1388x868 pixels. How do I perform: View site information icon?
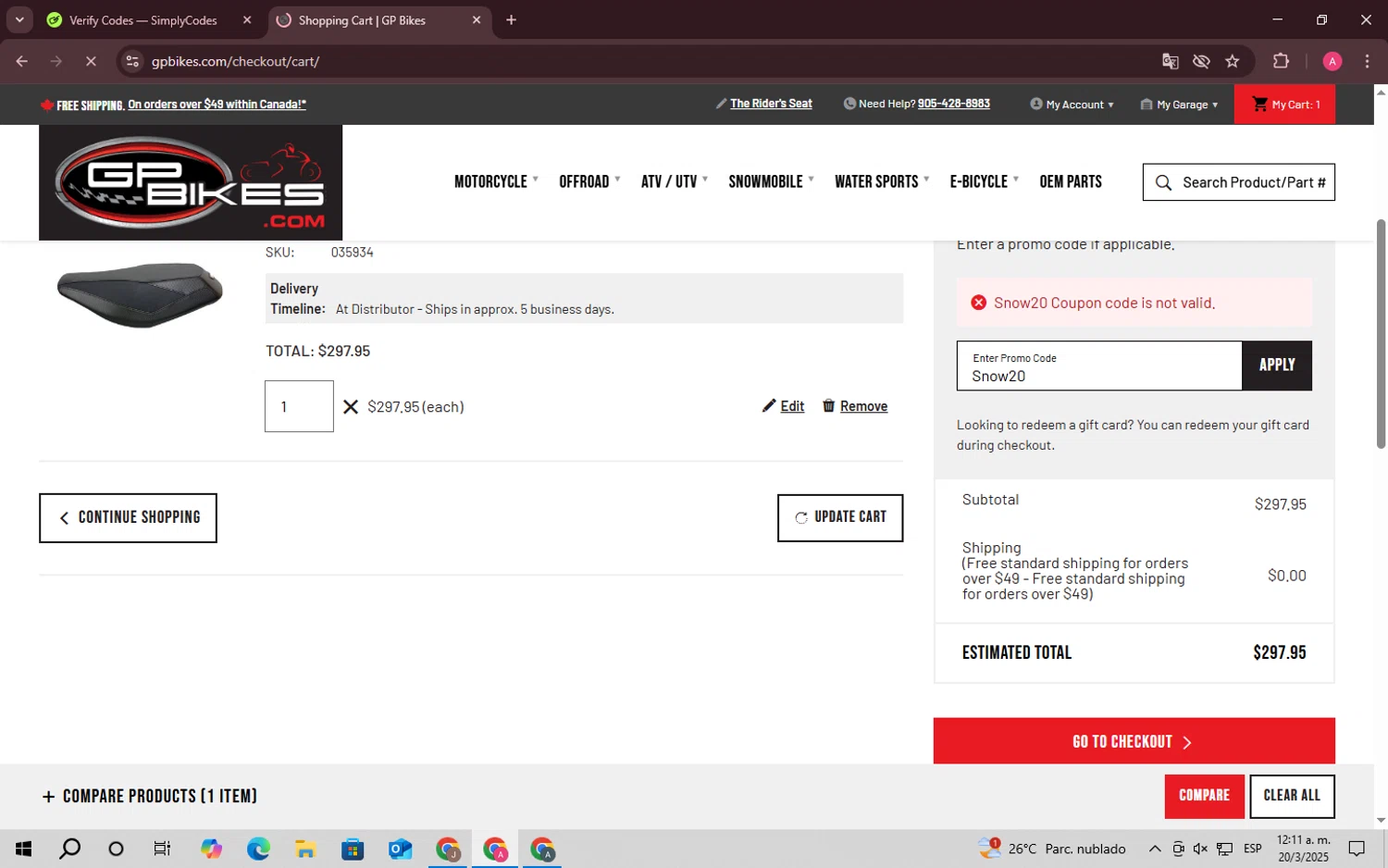[x=132, y=61]
